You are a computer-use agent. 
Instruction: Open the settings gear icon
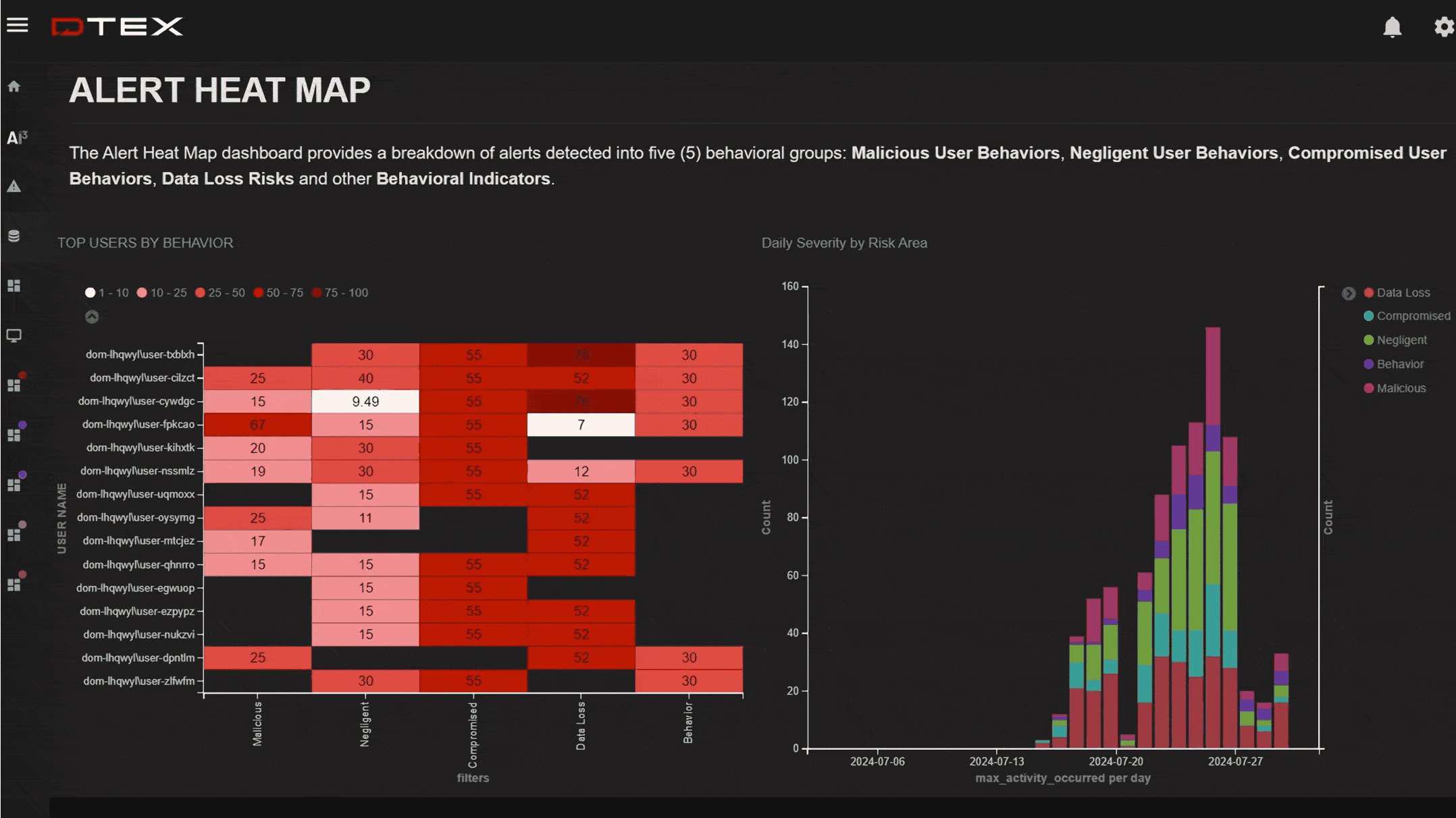(x=1443, y=27)
